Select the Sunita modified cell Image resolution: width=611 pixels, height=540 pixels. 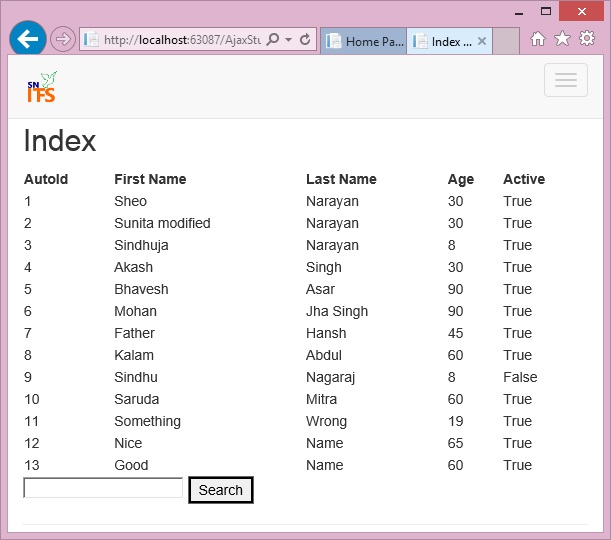click(162, 223)
